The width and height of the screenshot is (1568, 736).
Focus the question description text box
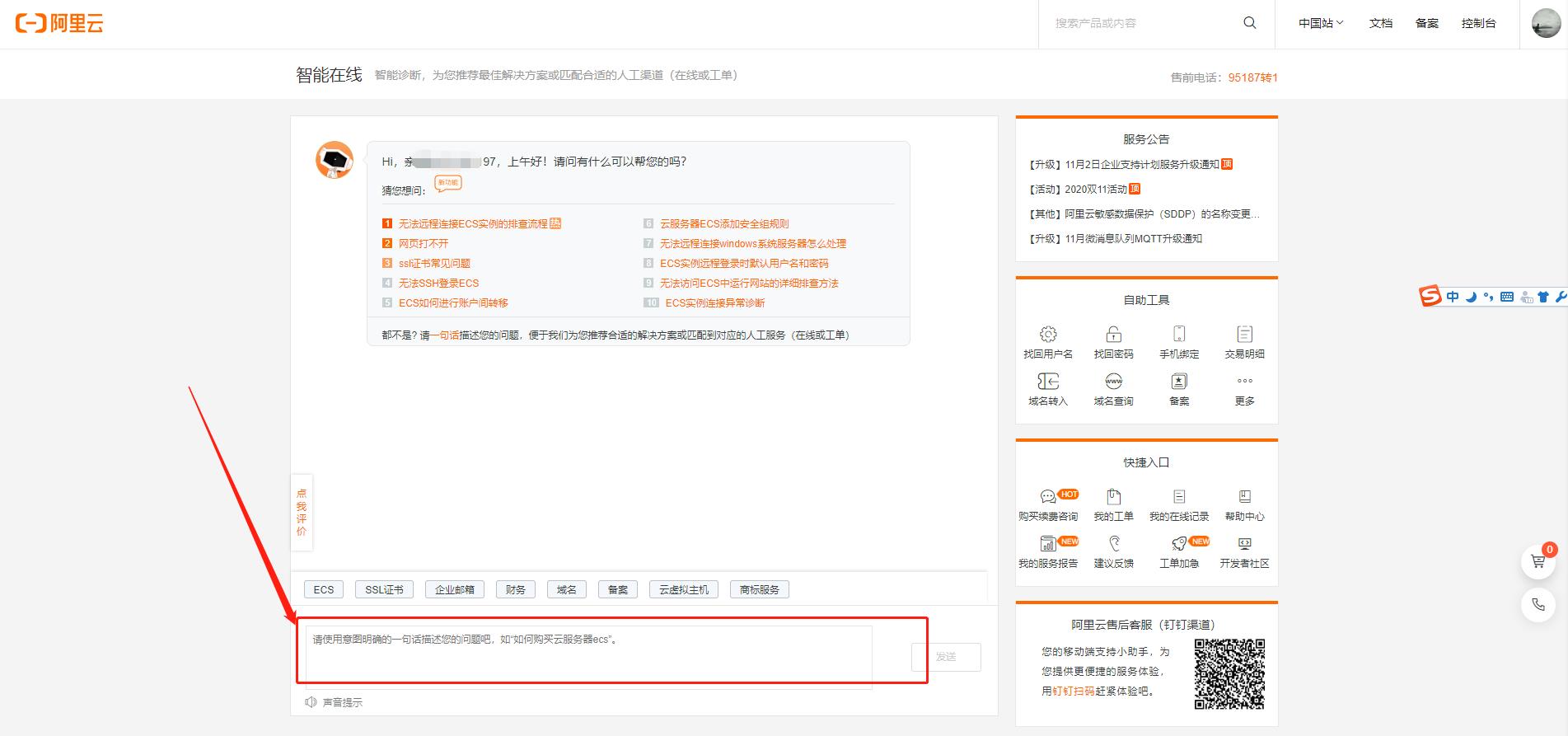pos(588,657)
